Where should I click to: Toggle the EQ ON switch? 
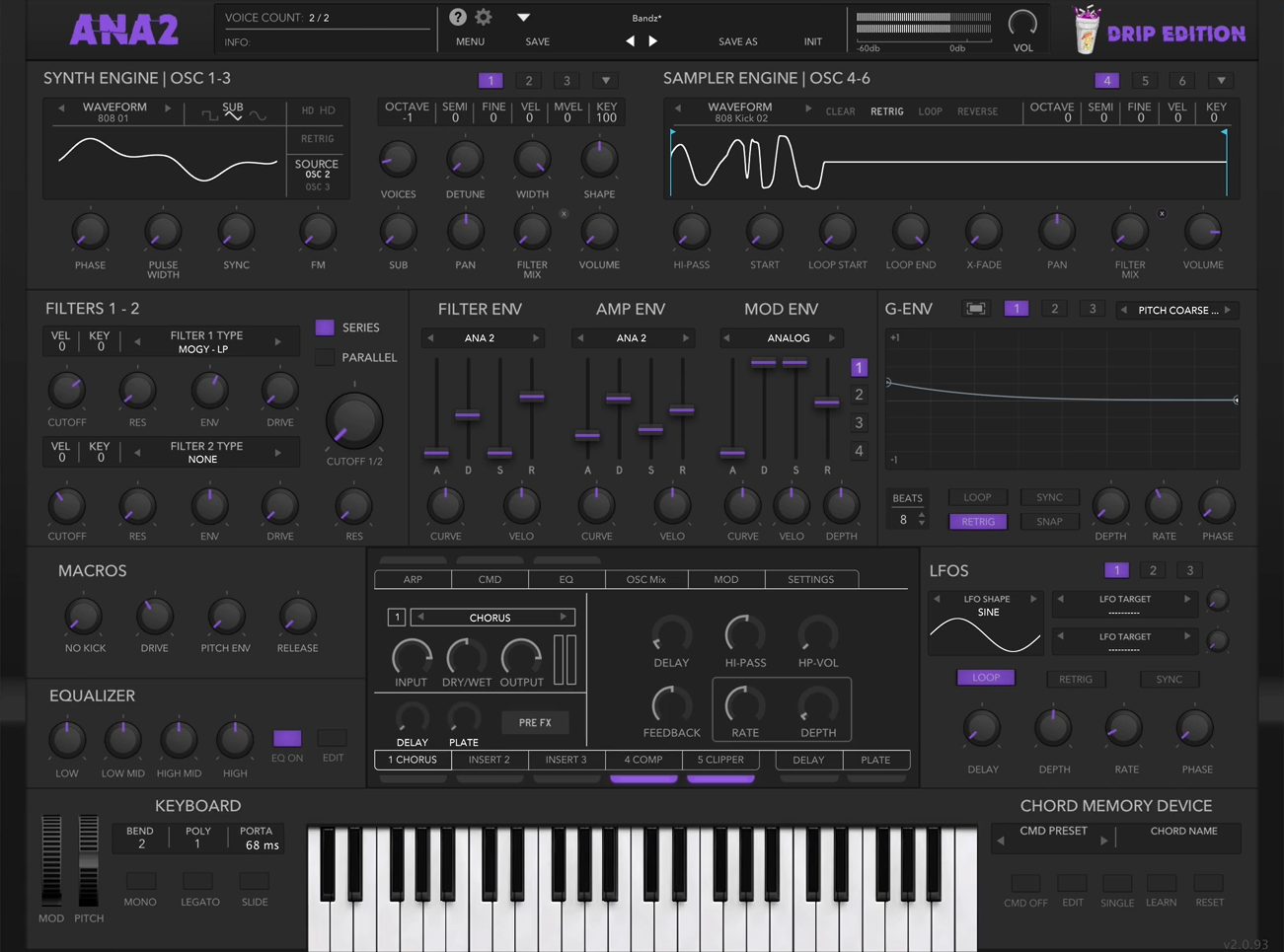coord(287,738)
